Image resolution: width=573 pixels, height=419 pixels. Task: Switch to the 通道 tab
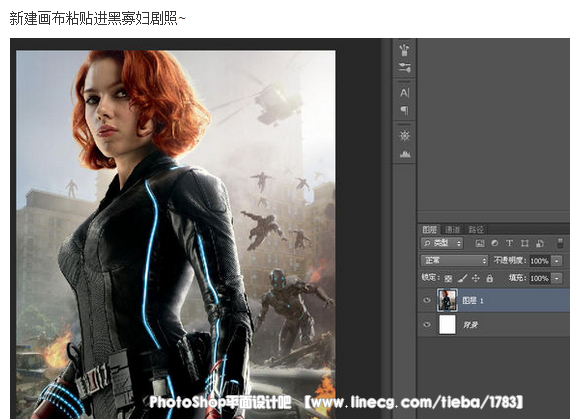(x=452, y=230)
